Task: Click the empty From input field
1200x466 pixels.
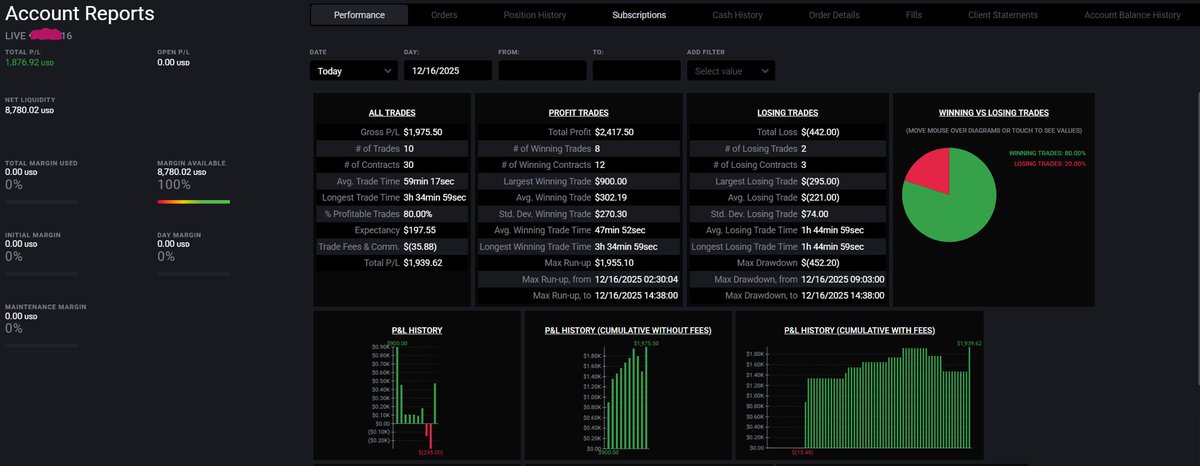Action: (x=542, y=71)
